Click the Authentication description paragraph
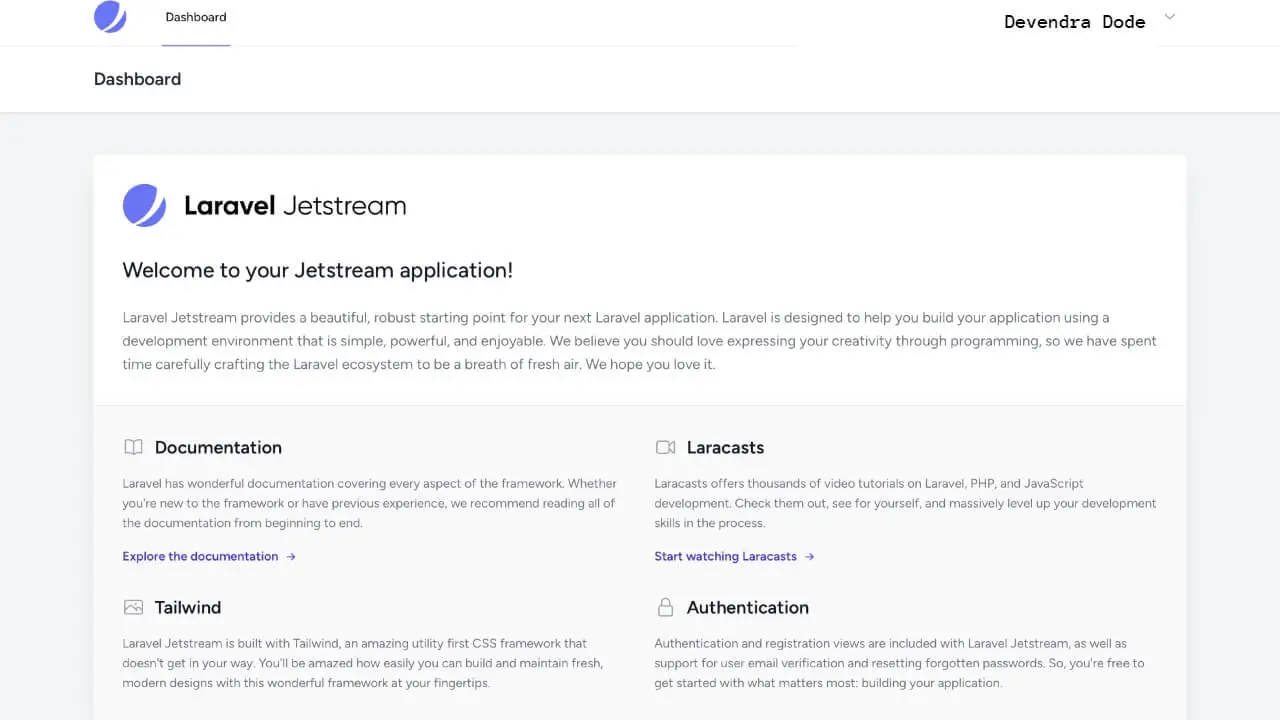 click(899, 663)
